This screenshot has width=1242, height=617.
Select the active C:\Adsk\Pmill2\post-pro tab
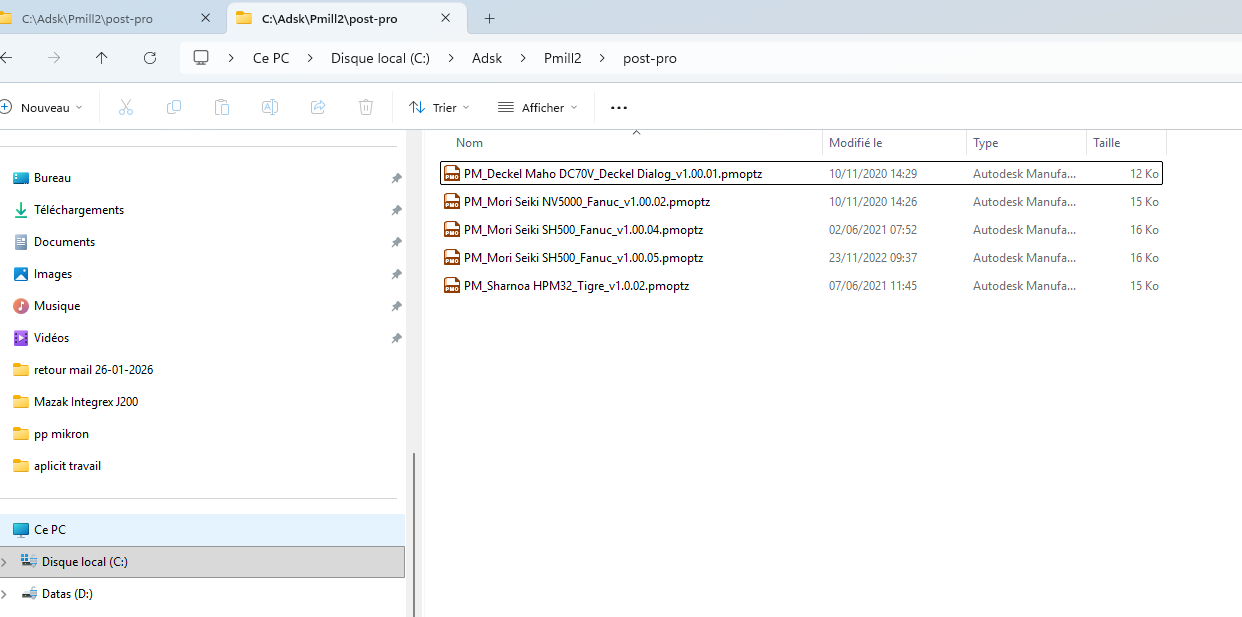[346, 18]
